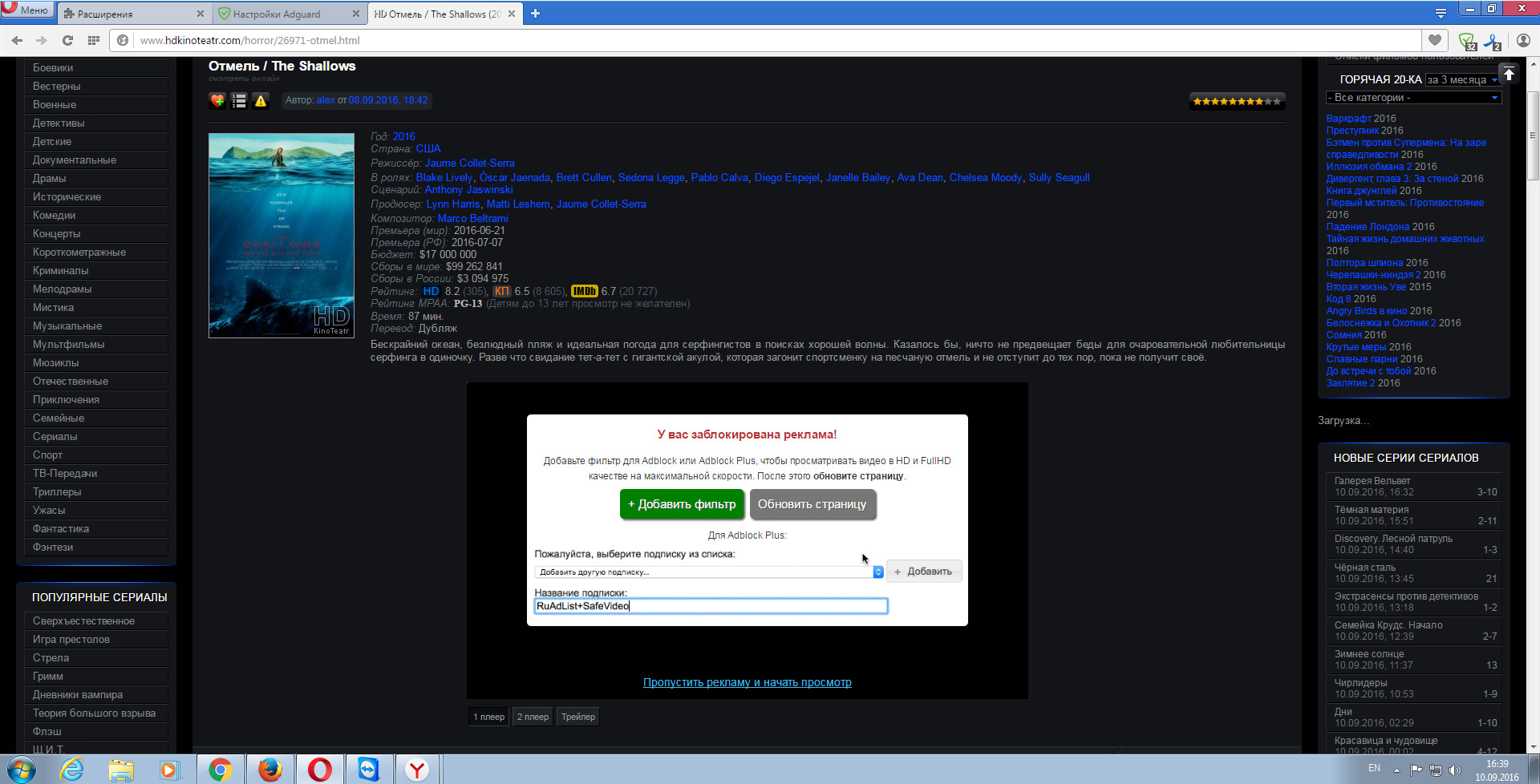Launch Yandex Browser from the taskbar
The width and height of the screenshot is (1540, 784).
coord(417,770)
